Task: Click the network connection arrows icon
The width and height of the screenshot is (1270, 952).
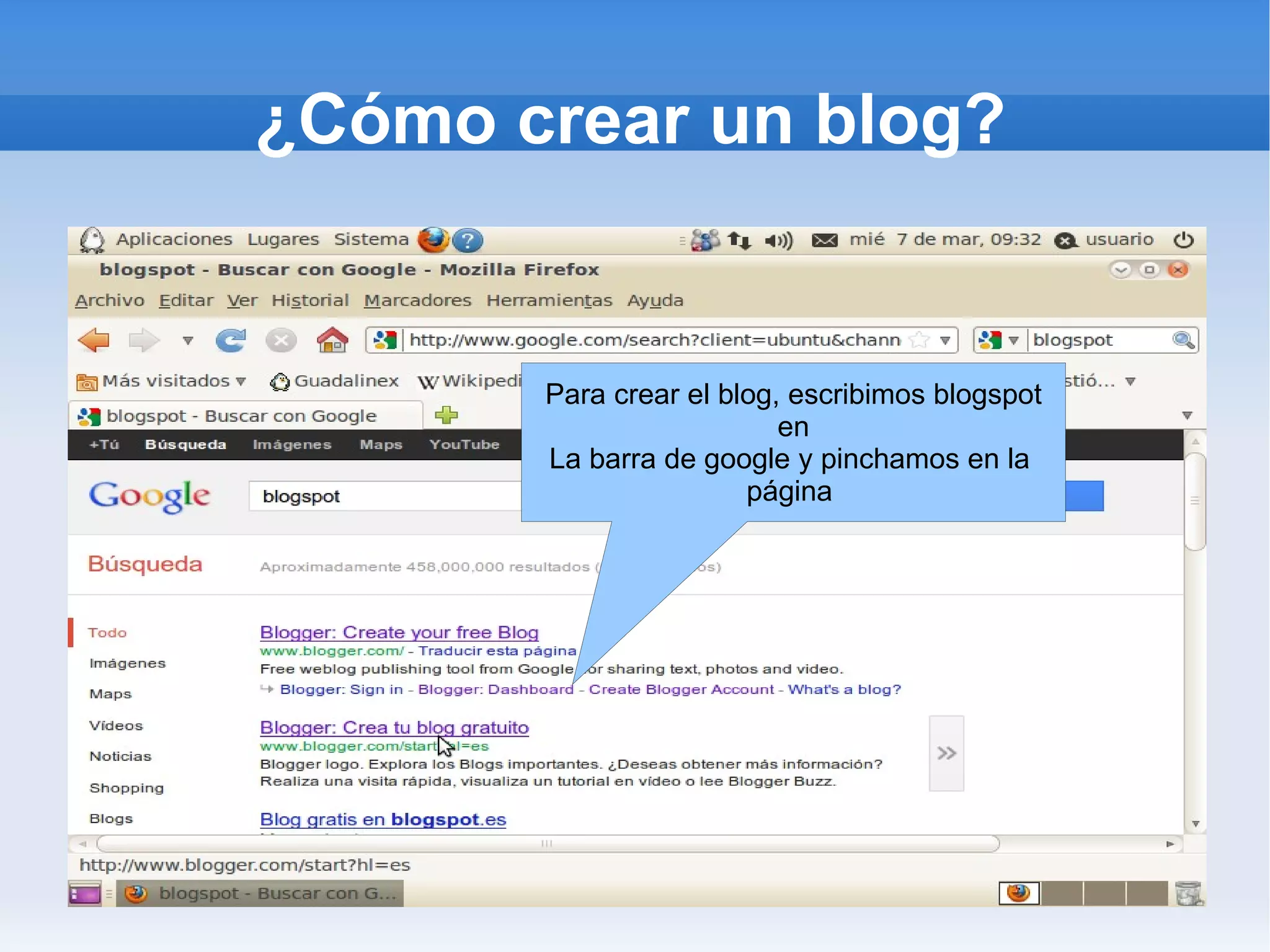Action: click(x=739, y=240)
